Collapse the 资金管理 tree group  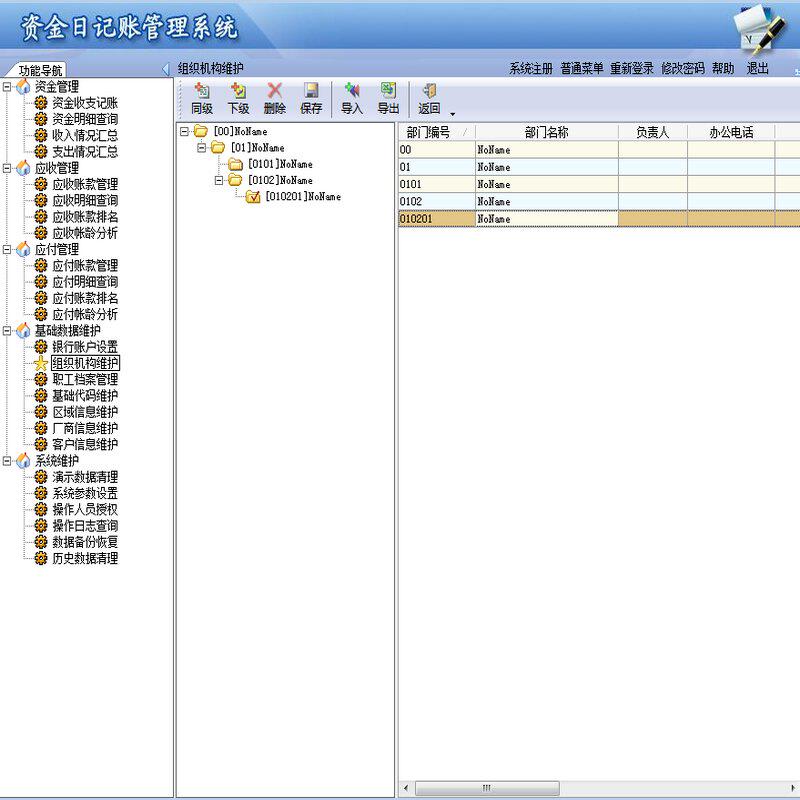point(7,87)
